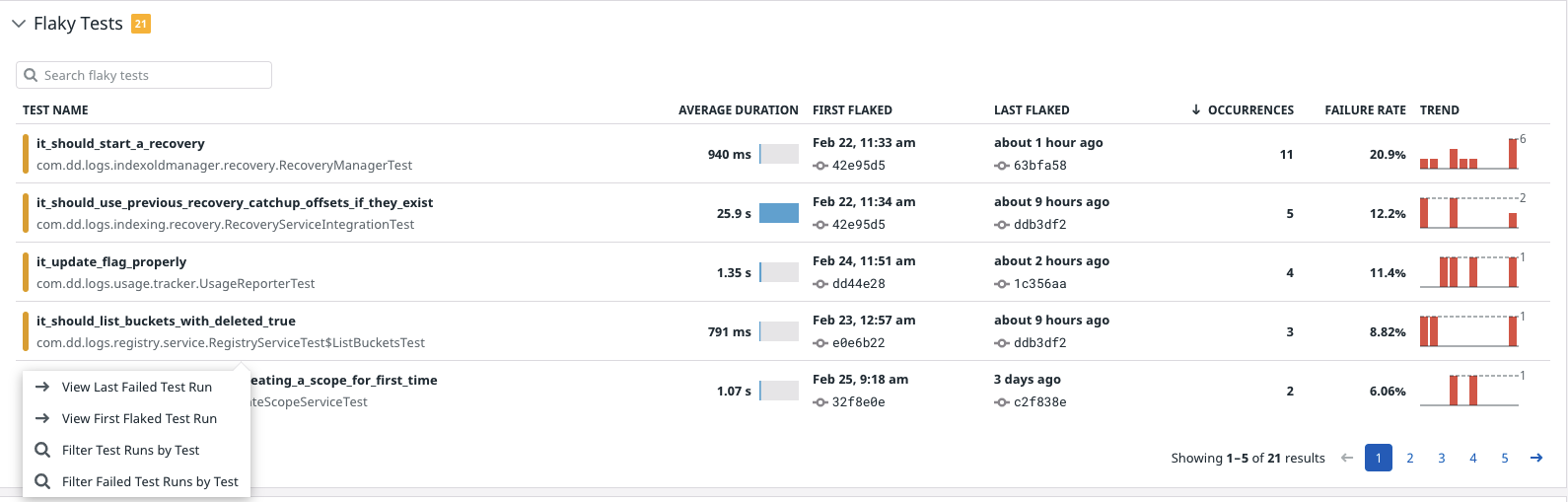Jump to results page 2
The width and height of the screenshot is (1568, 502).
point(1410,458)
